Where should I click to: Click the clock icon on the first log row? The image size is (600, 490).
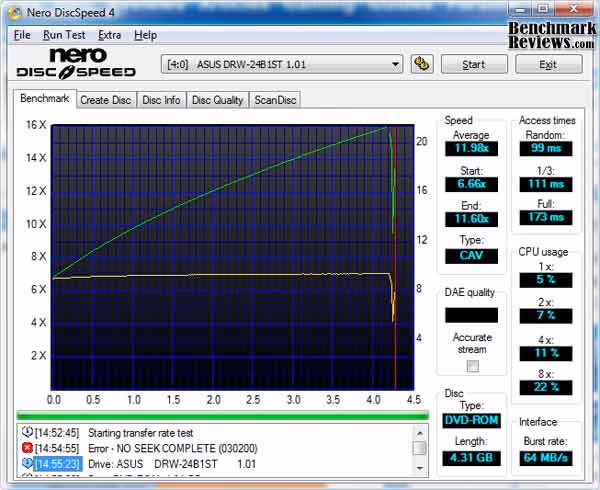click(27, 432)
